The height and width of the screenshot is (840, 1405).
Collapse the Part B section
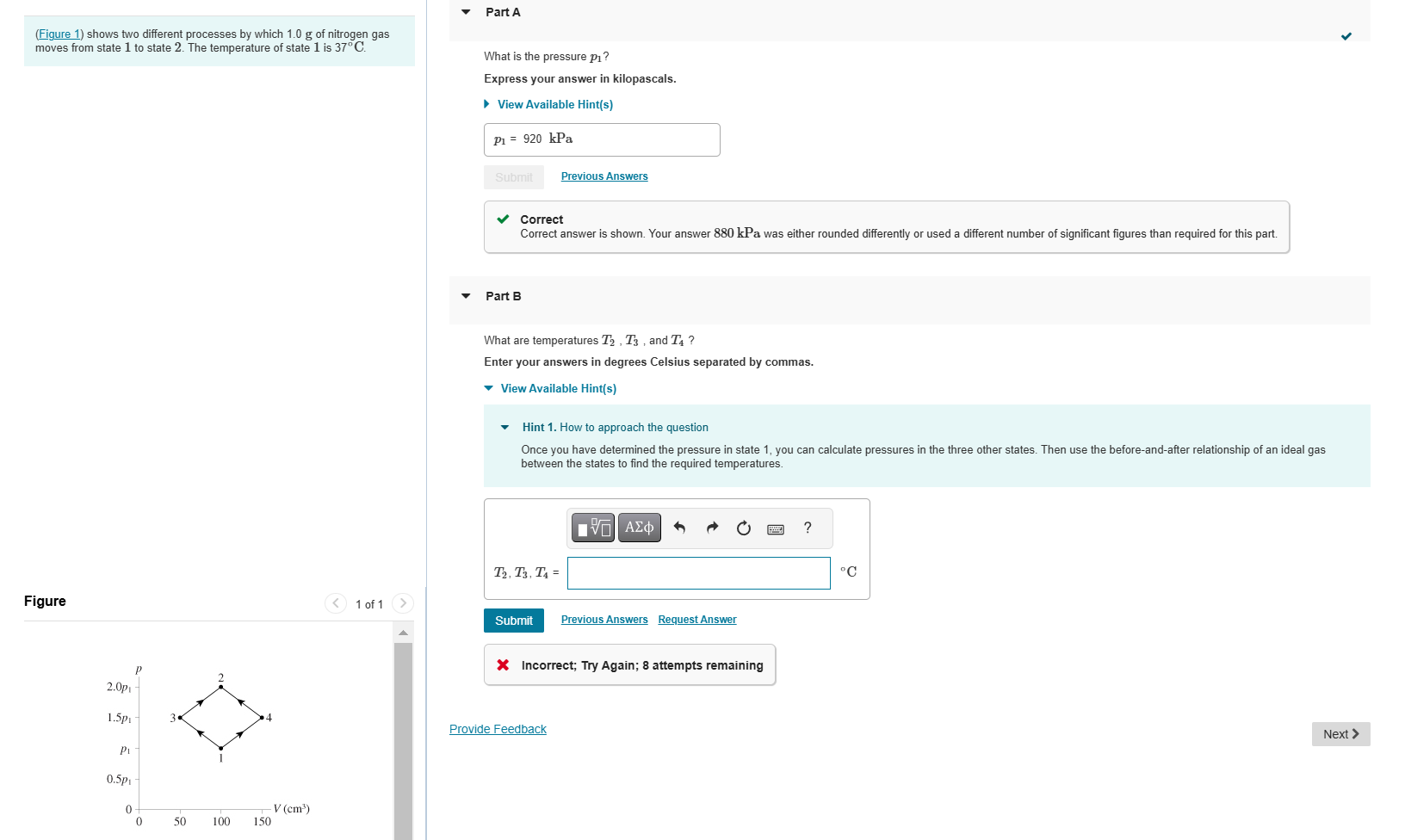tap(466, 295)
